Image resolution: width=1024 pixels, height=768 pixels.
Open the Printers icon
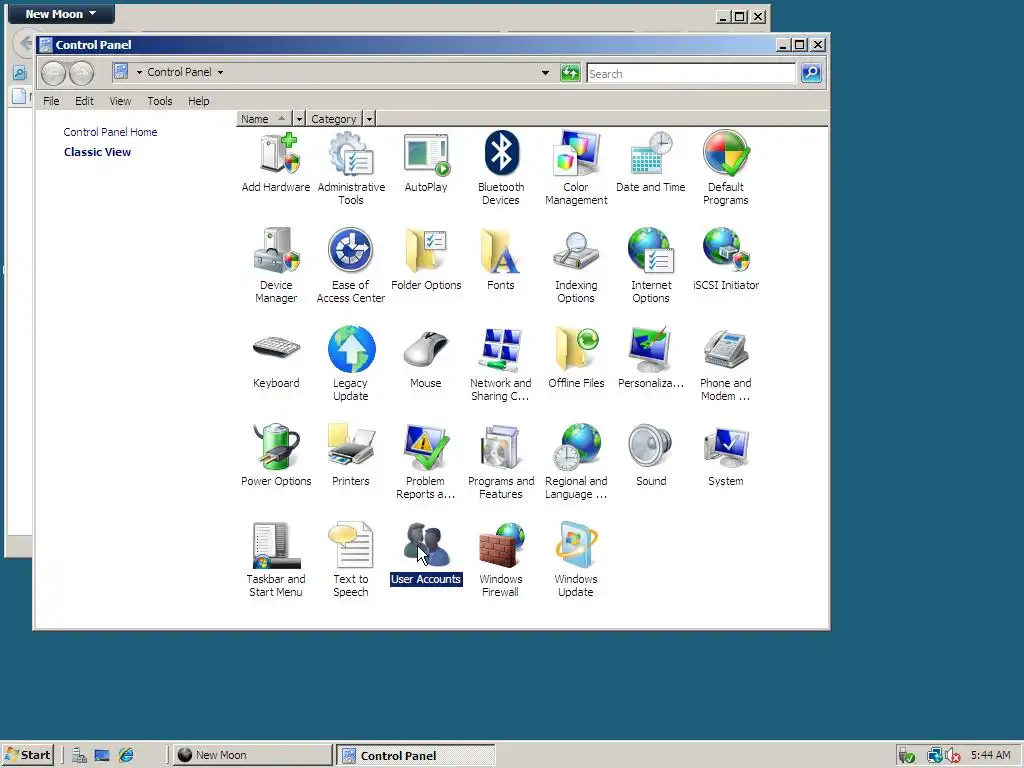[x=351, y=456]
